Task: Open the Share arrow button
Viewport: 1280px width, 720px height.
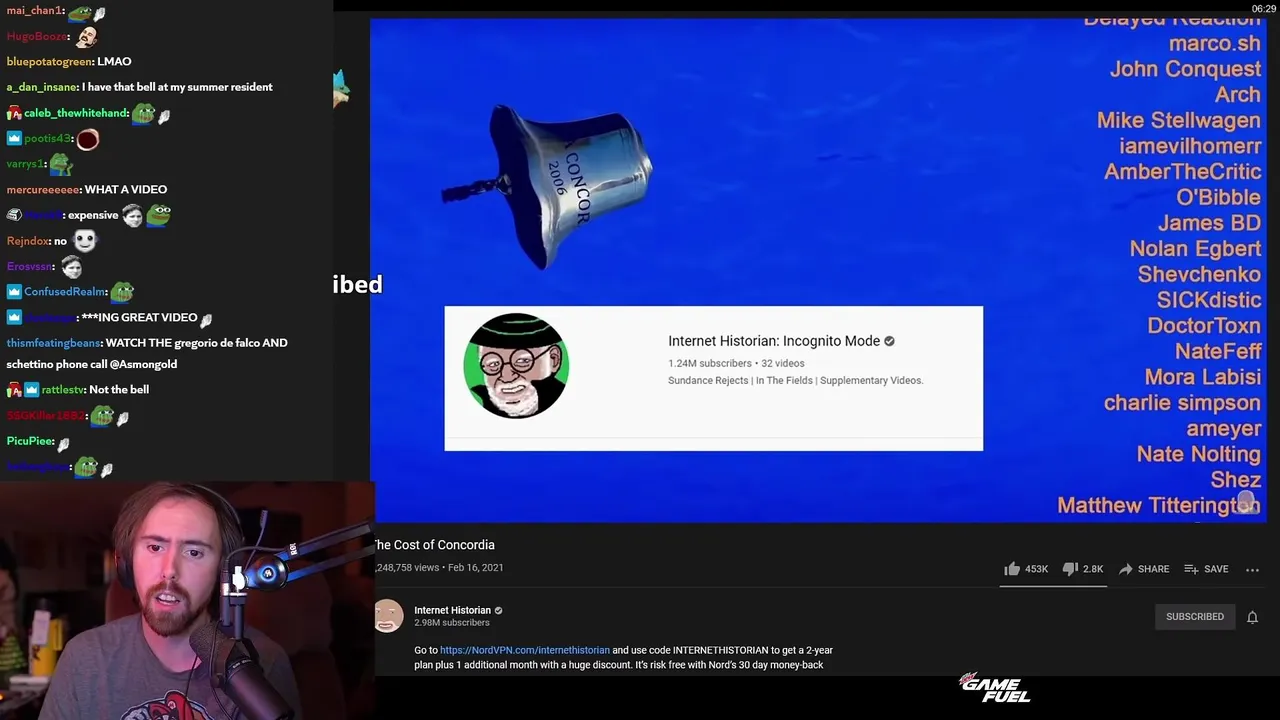Action: [1126, 569]
